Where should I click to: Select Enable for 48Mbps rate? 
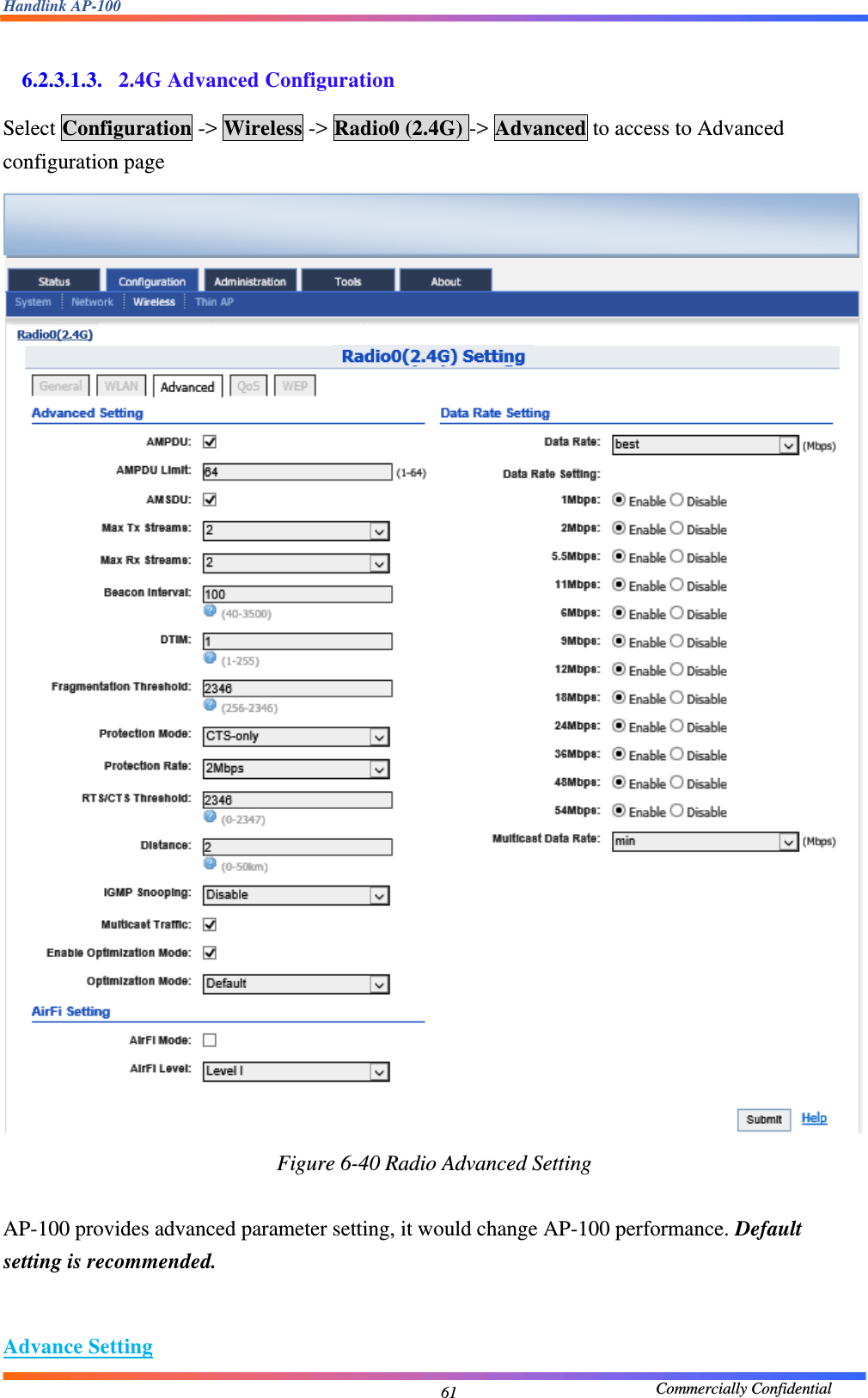pos(619,782)
